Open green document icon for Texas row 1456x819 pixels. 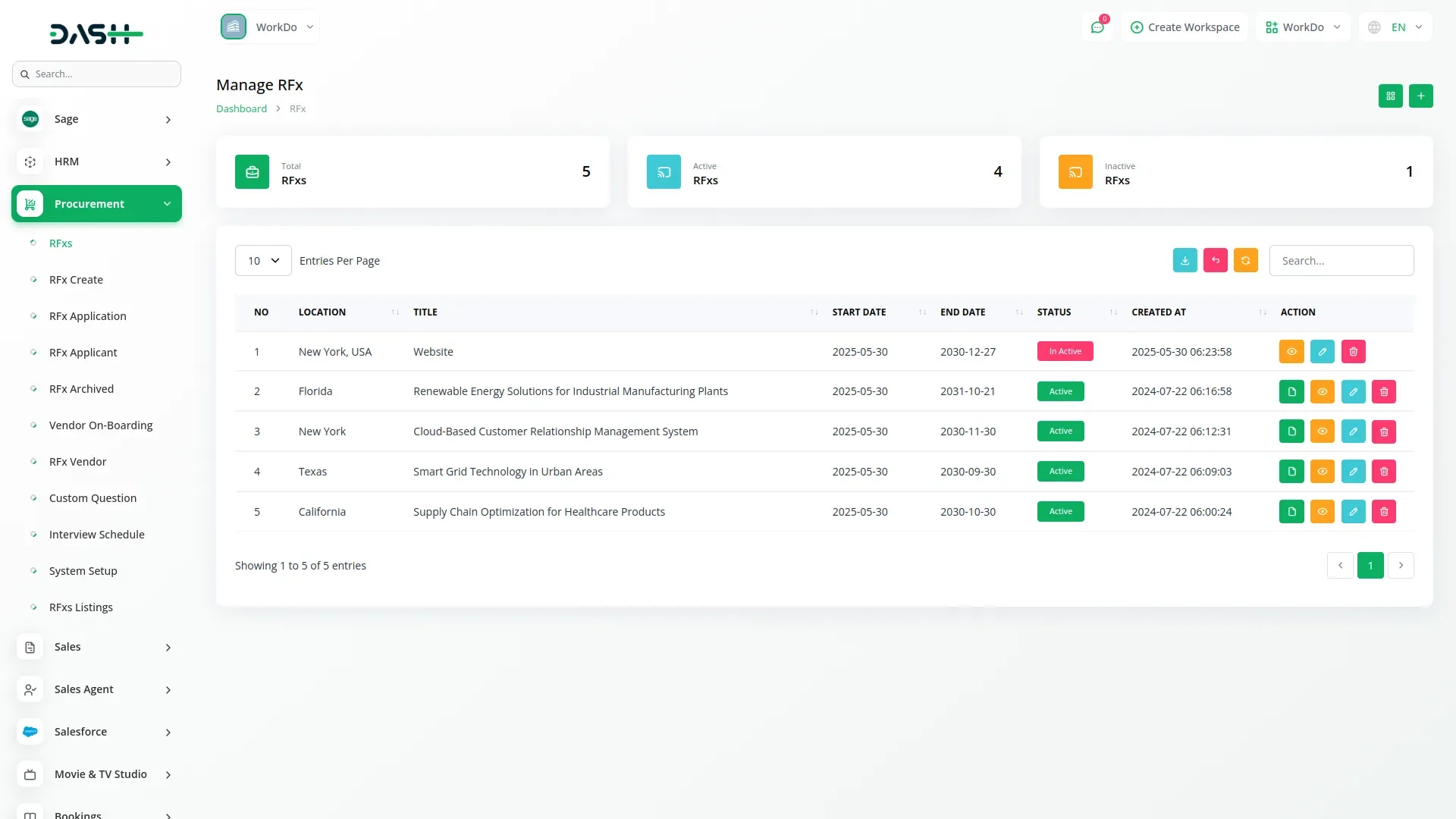(1291, 472)
